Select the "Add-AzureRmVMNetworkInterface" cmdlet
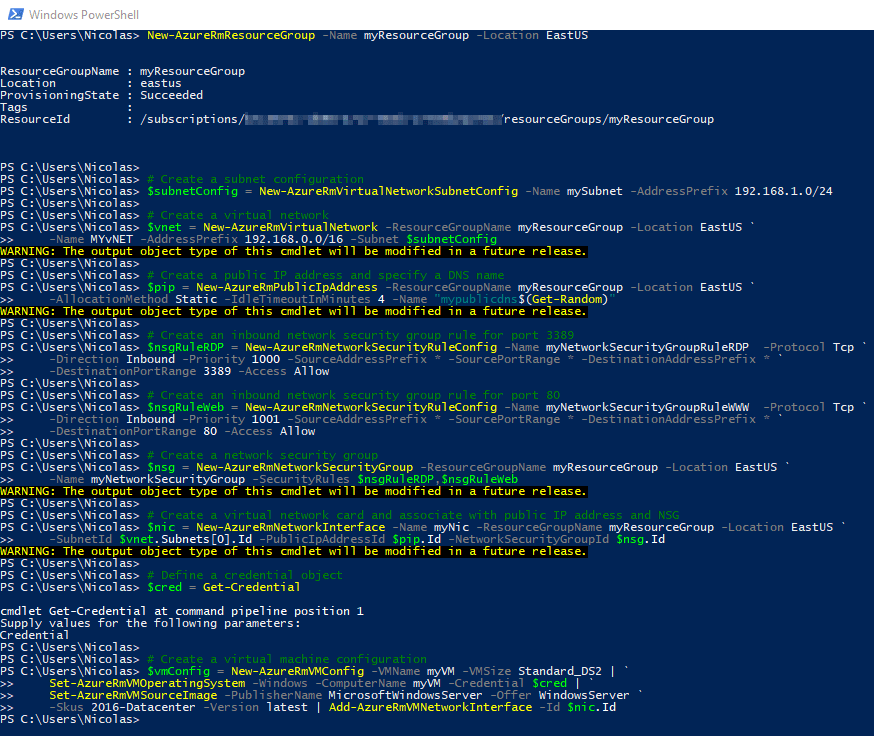Image resolution: width=874 pixels, height=736 pixels. [430, 708]
